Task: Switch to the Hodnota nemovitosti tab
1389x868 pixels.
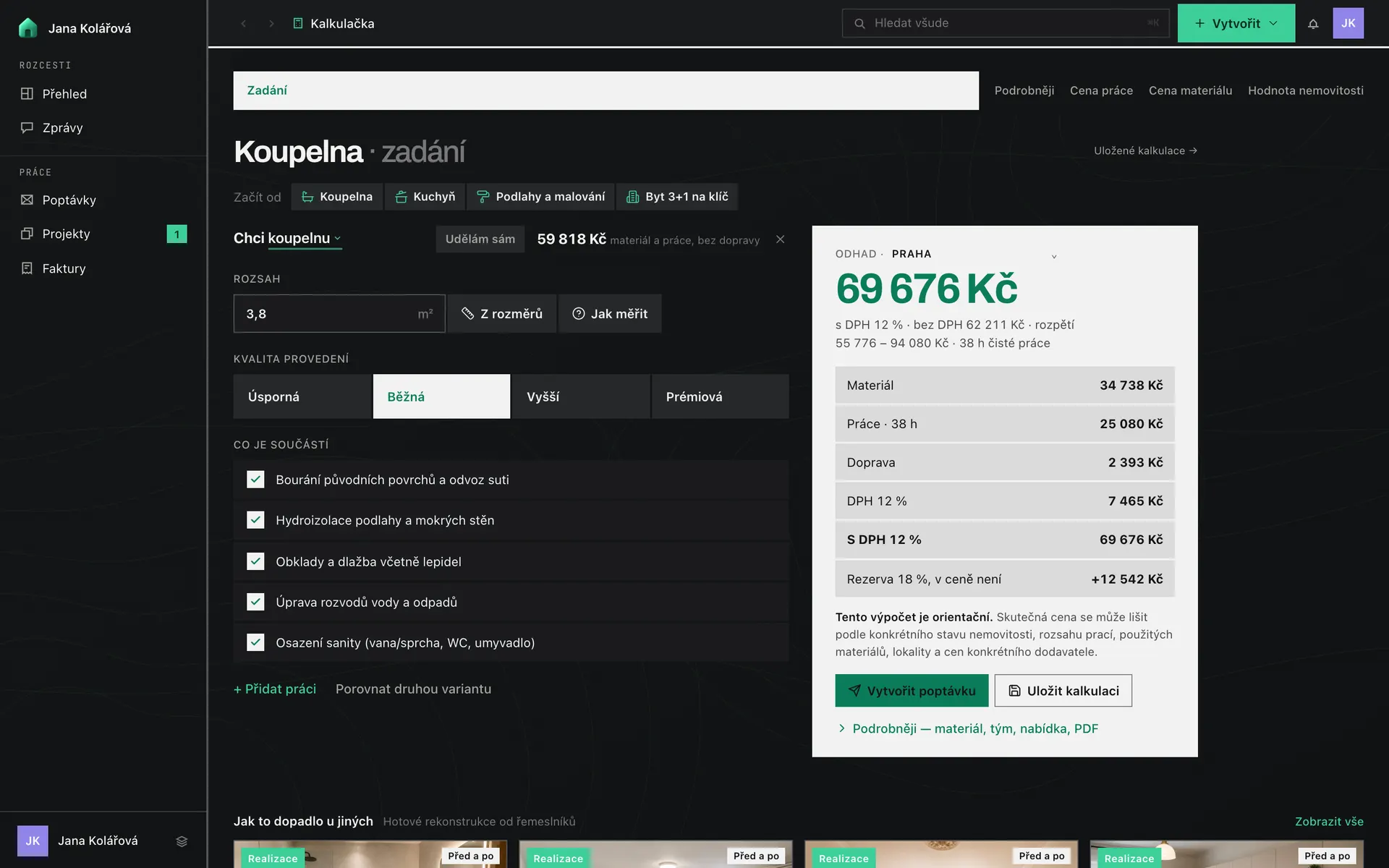Action: tap(1305, 90)
